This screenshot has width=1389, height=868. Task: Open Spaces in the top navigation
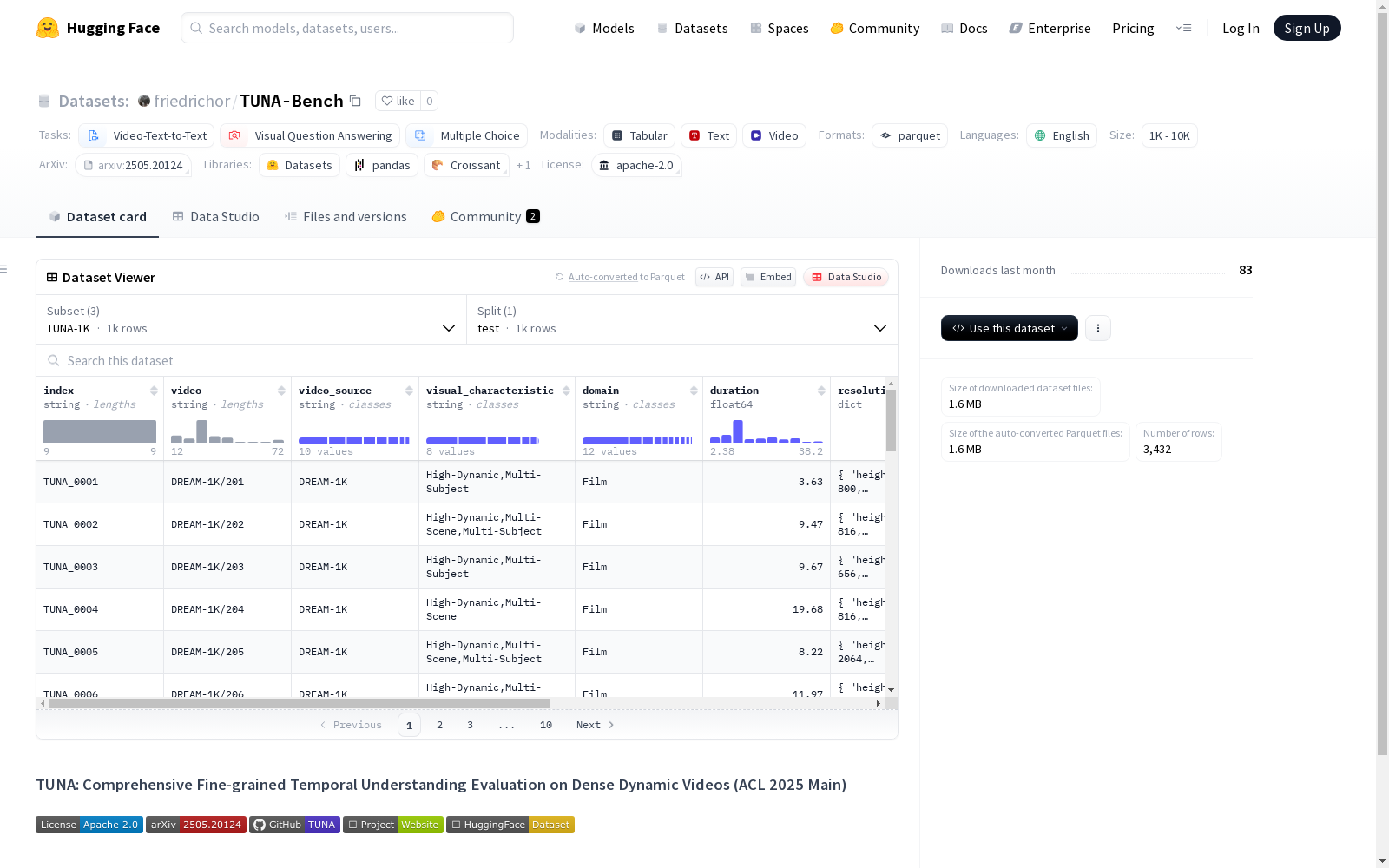tap(780, 28)
